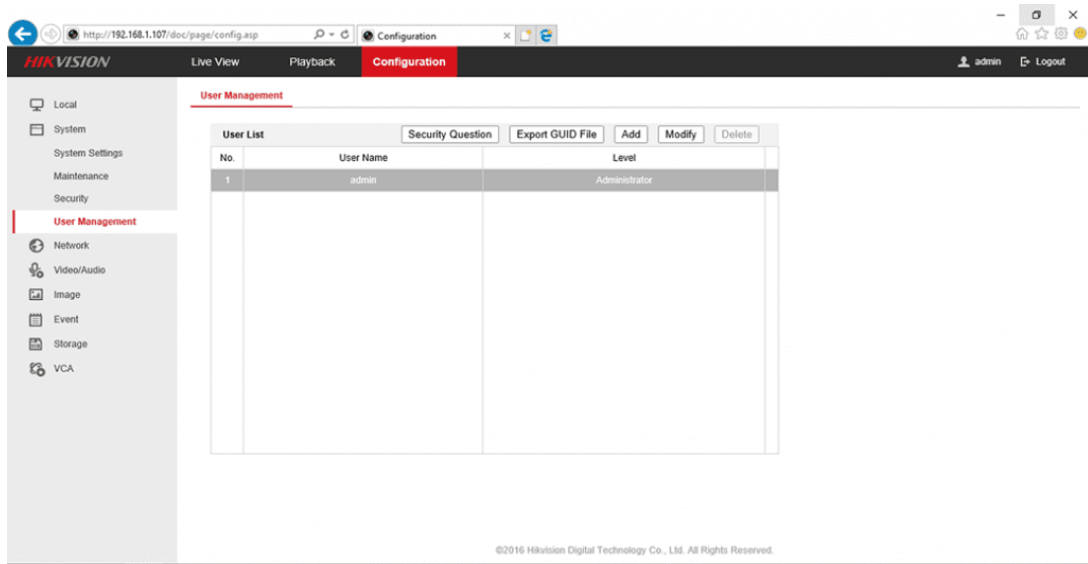Click the admin user icon in header
The width and height of the screenshot is (1088, 564).
click(x=963, y=62)
